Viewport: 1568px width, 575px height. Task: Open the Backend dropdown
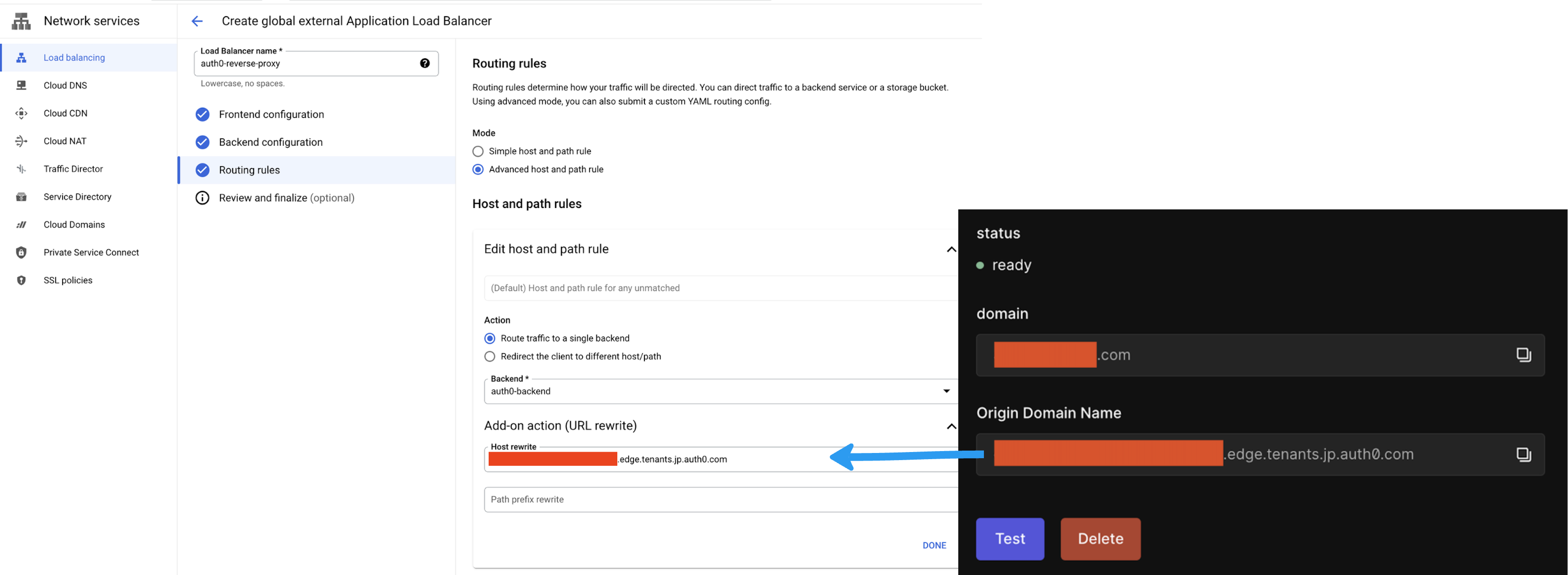(x=718, y=391)
